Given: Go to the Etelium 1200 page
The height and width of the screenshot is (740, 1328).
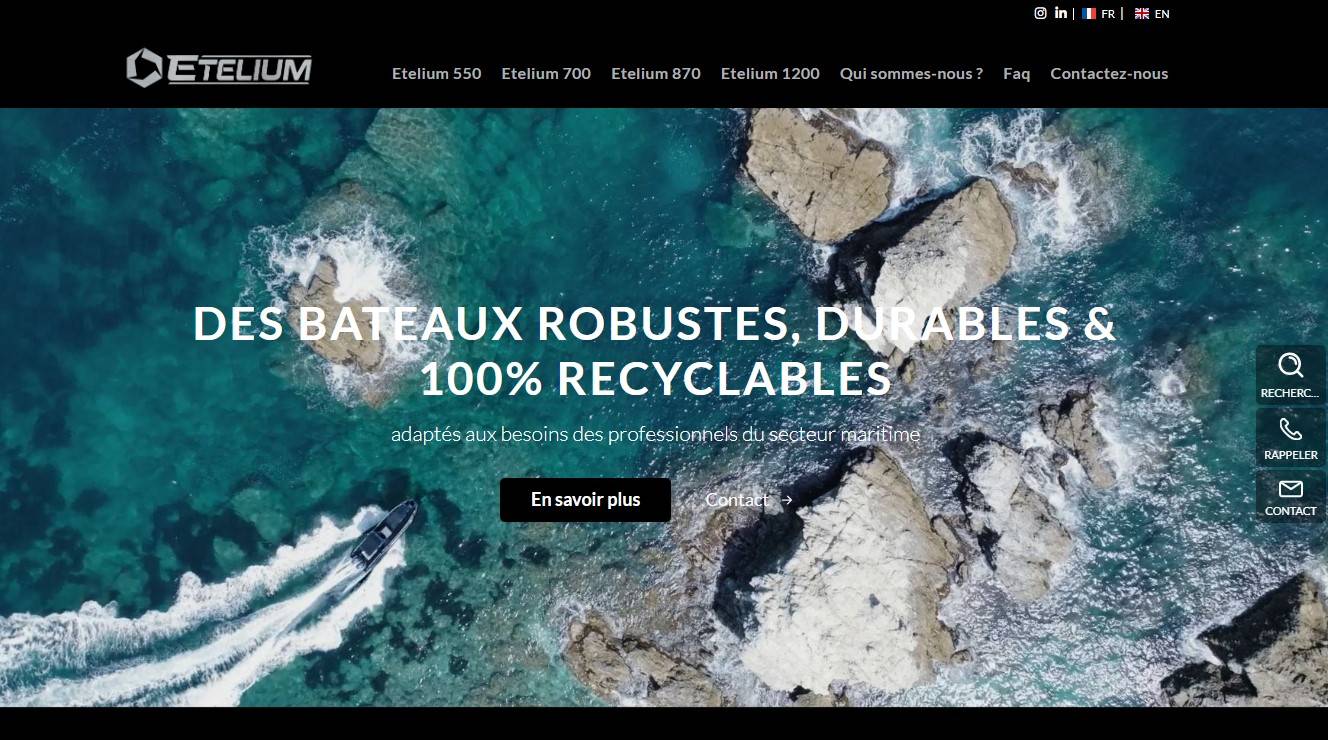Looking at the screenshot, I should point(770,73).
